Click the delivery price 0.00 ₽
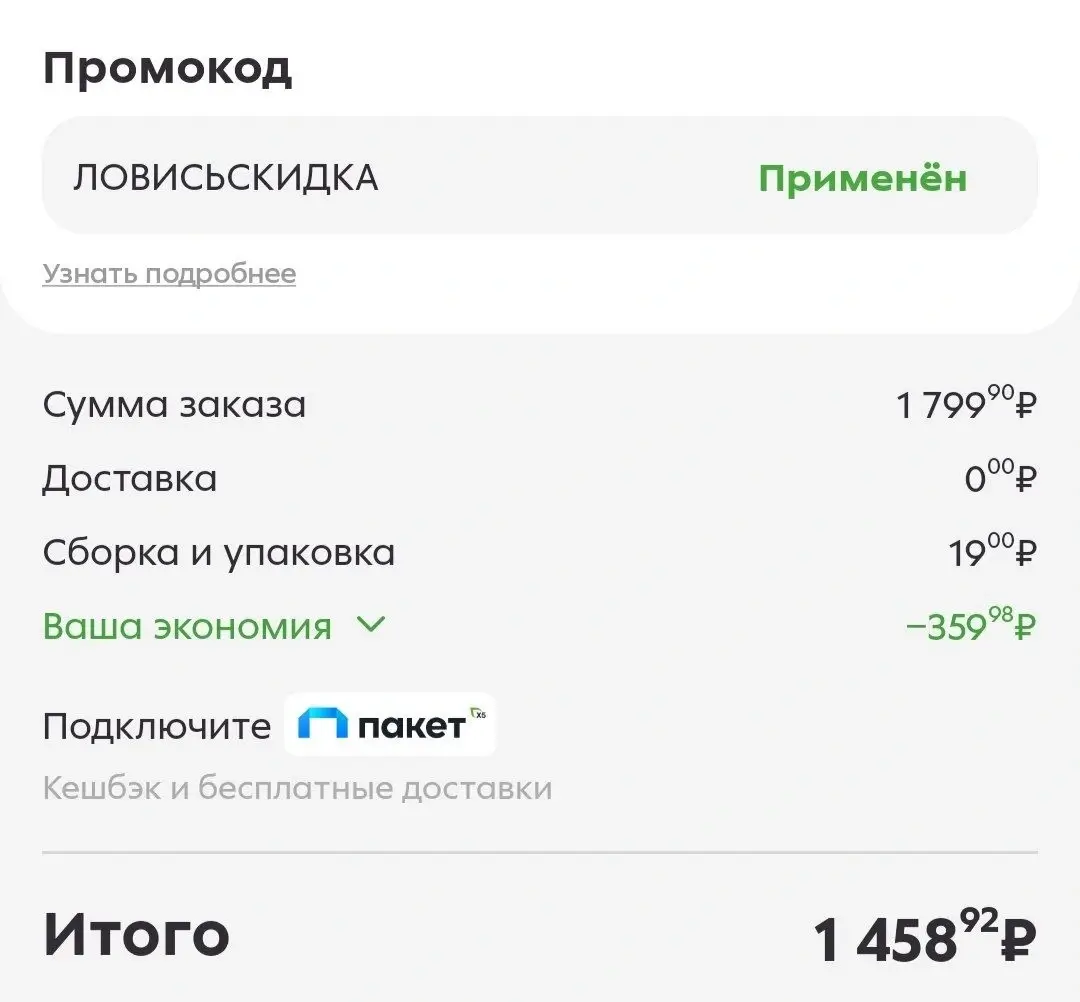Screen dimensions: 1080x1002 coord(1000,479)
